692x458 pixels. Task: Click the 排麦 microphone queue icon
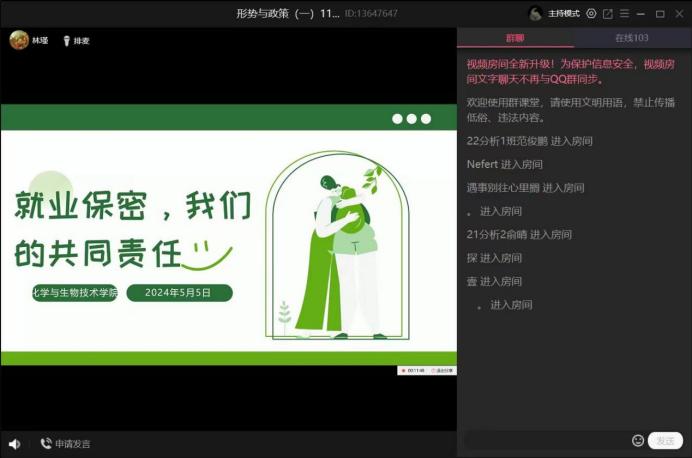point(67,41)
